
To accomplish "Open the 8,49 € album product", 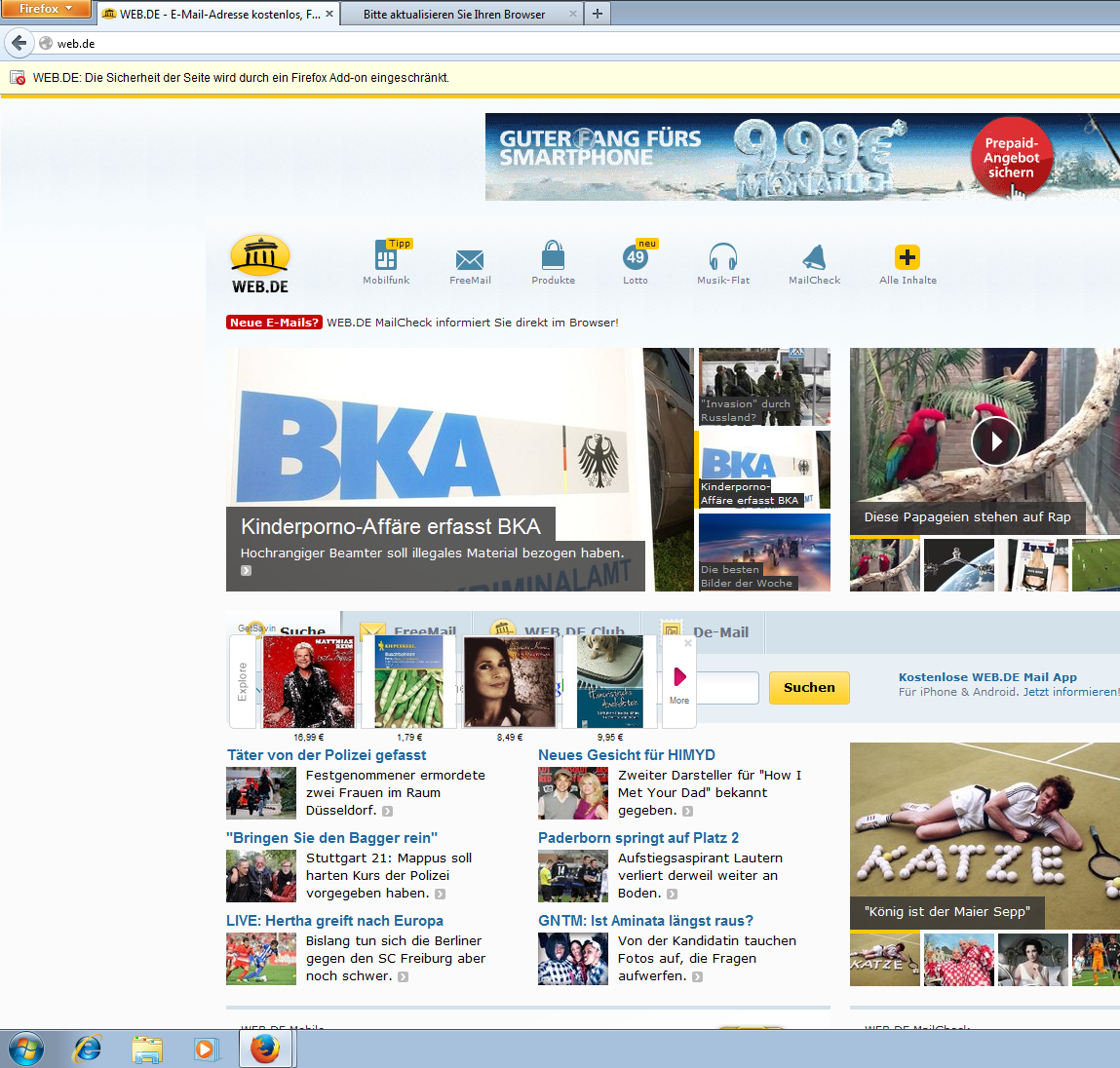I will [509, 682].
